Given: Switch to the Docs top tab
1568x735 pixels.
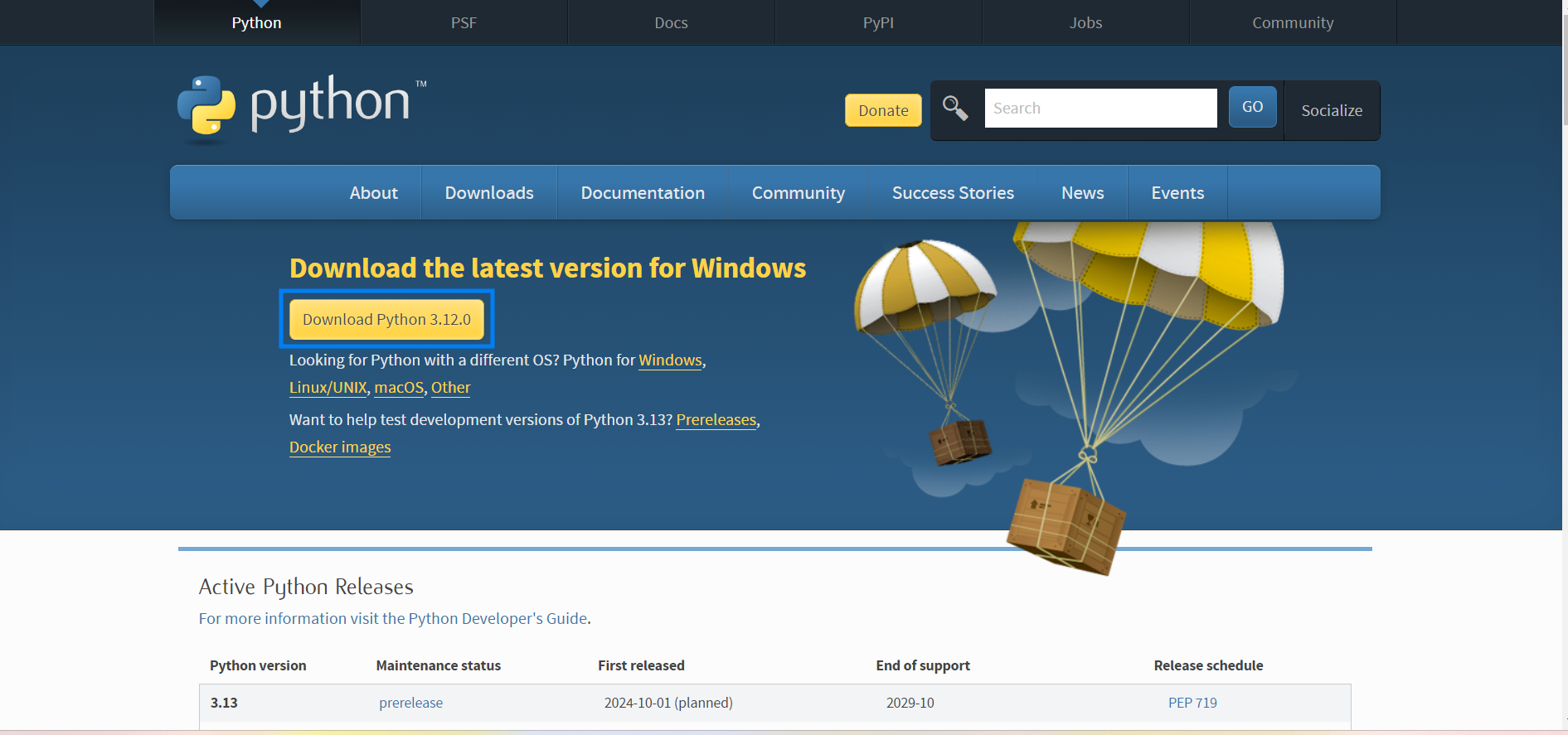Looking at the screenshot, I should pos(671,22).
